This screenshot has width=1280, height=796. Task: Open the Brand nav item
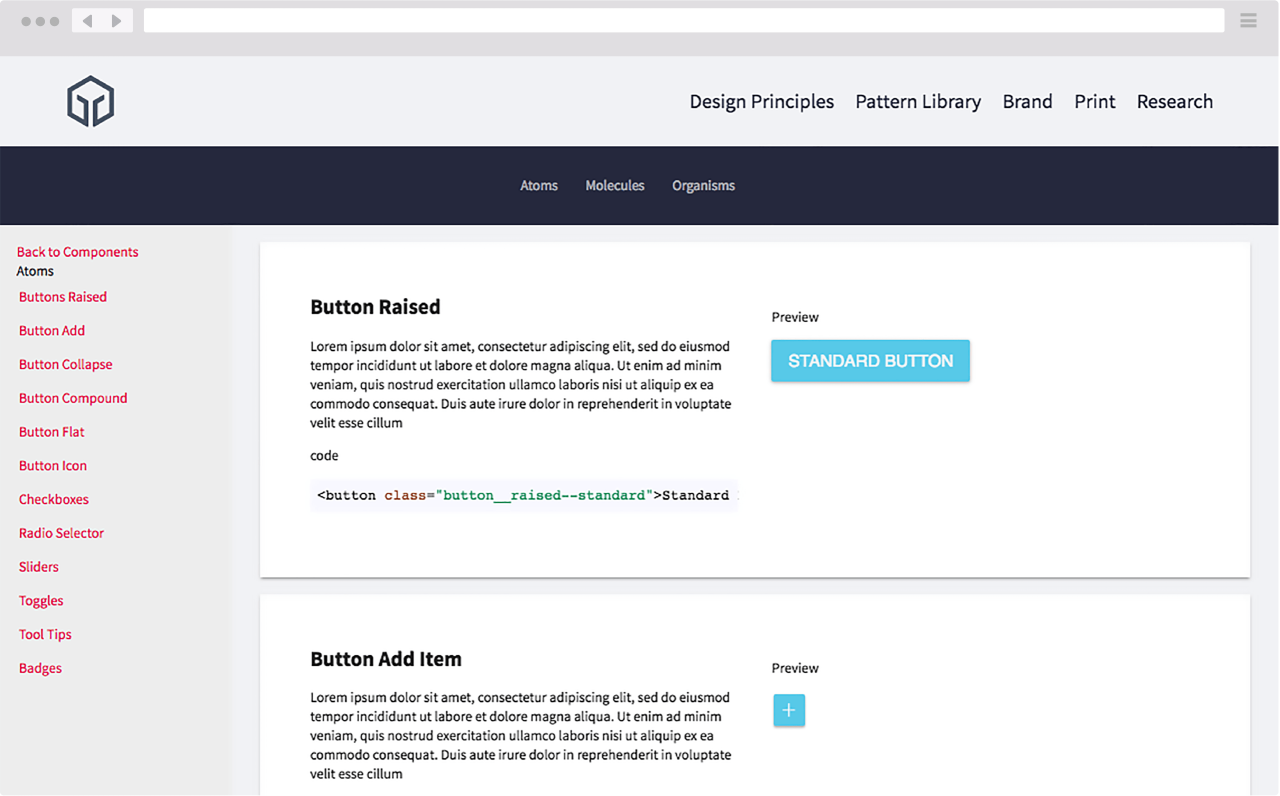click(1027, 102)
